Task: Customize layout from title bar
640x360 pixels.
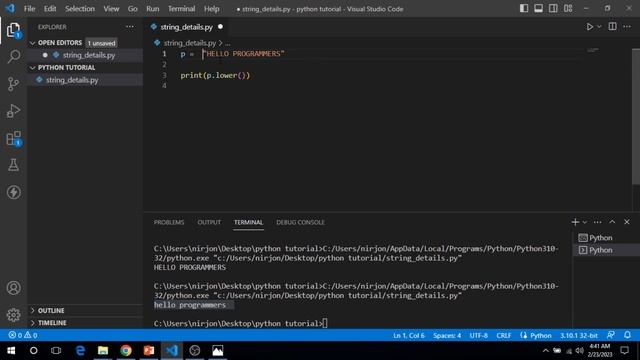Action: (568, 9)
